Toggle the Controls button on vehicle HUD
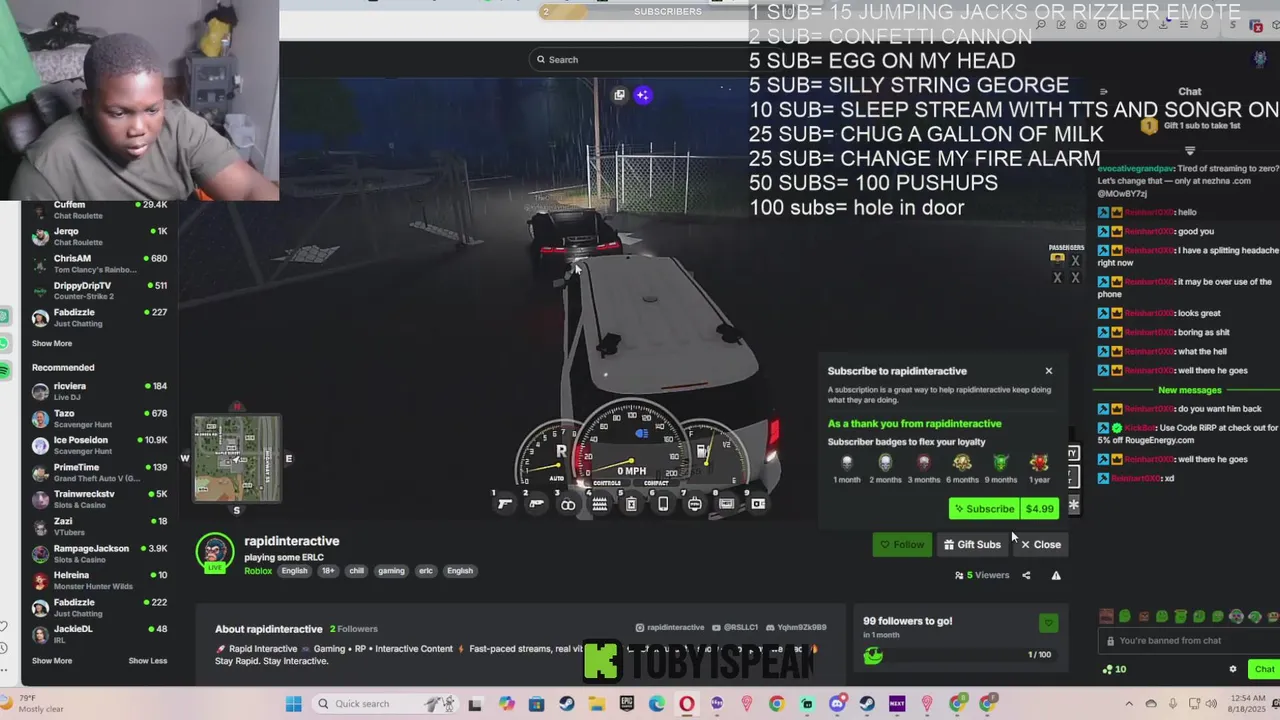This screenshot has height=720, width=1280. click(x=607, y=483)
